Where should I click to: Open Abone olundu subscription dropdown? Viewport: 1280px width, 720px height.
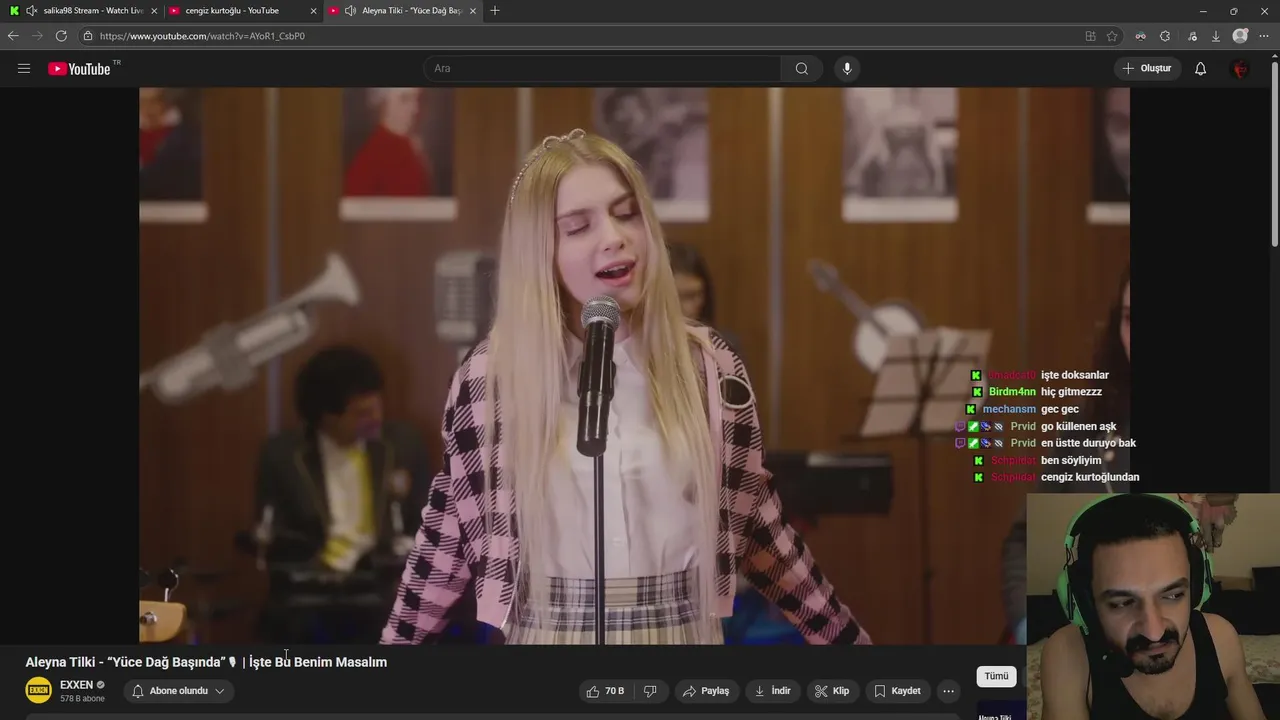(179, 691)
